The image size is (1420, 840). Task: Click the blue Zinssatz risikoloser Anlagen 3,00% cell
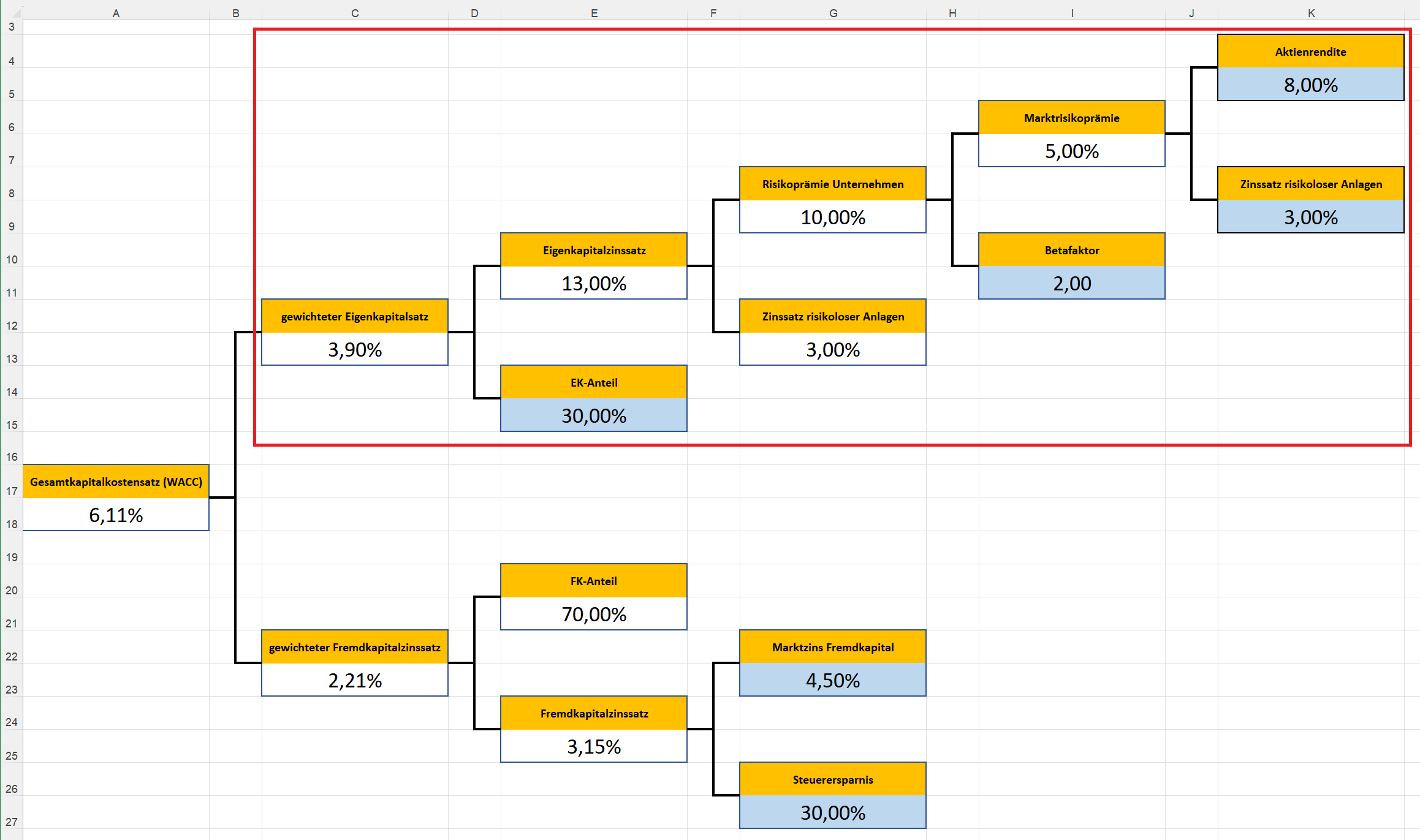[1310, 217]
